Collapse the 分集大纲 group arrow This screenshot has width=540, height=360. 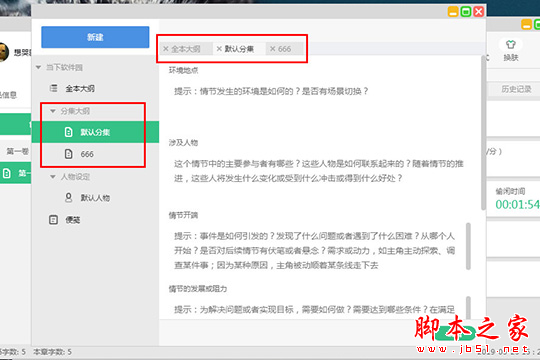(53, 111)
